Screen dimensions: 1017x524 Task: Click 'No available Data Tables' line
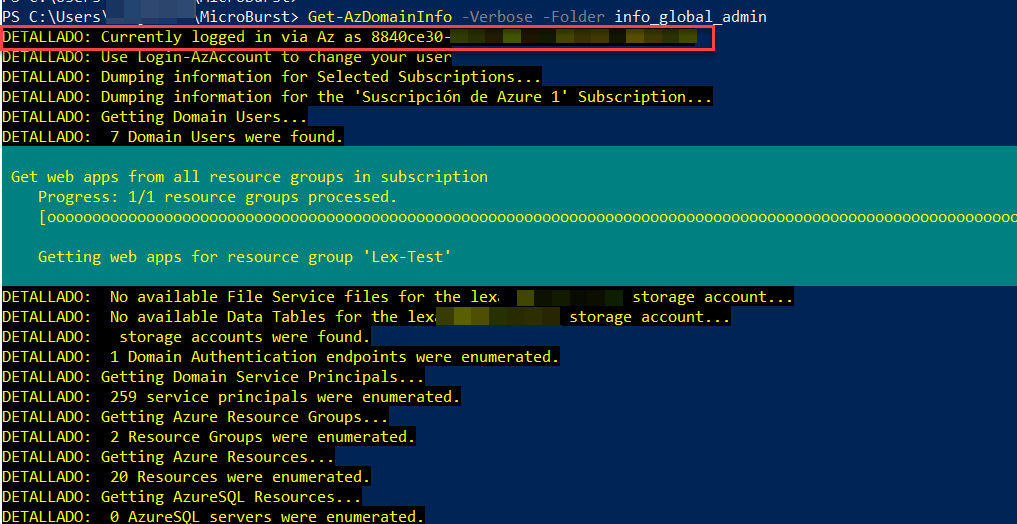[366, 318]
